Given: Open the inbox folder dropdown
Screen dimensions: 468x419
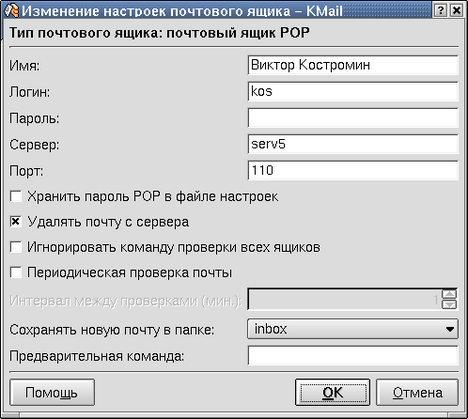Looking at the screenshot, I should click(x=353, y=329).
